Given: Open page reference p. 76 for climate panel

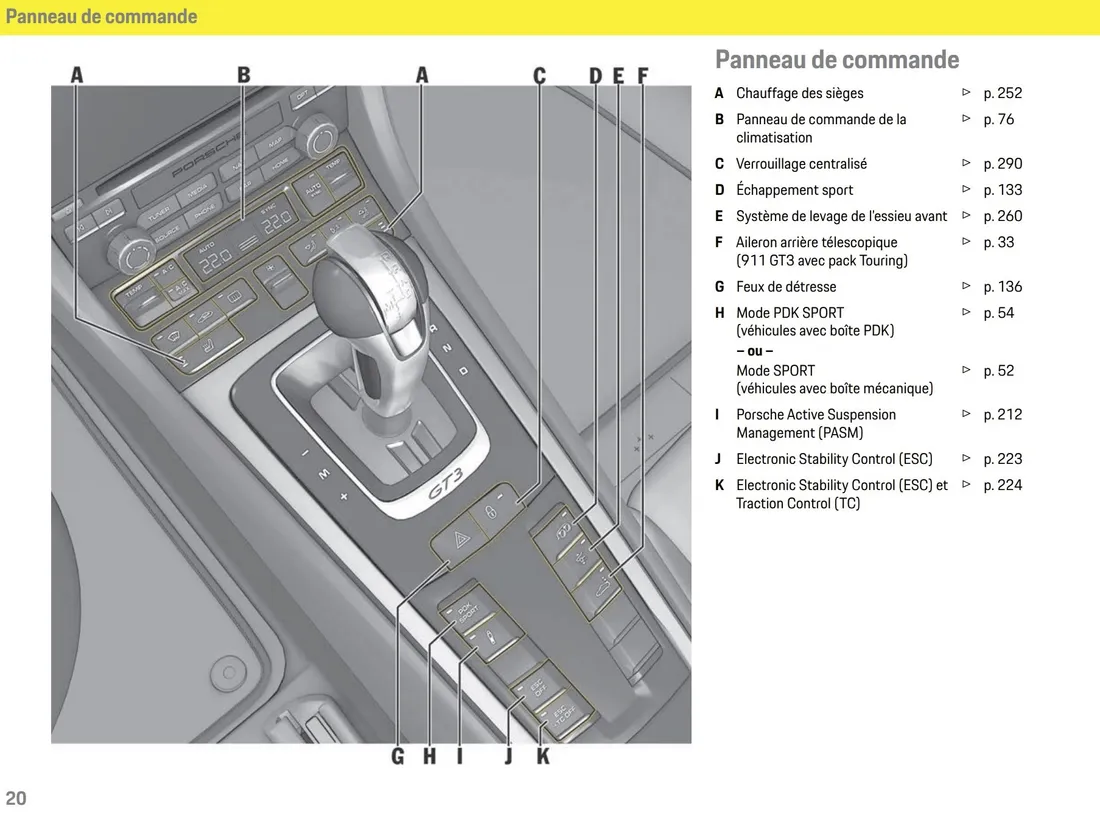Looking at the screenshot, I should point(998,119).
